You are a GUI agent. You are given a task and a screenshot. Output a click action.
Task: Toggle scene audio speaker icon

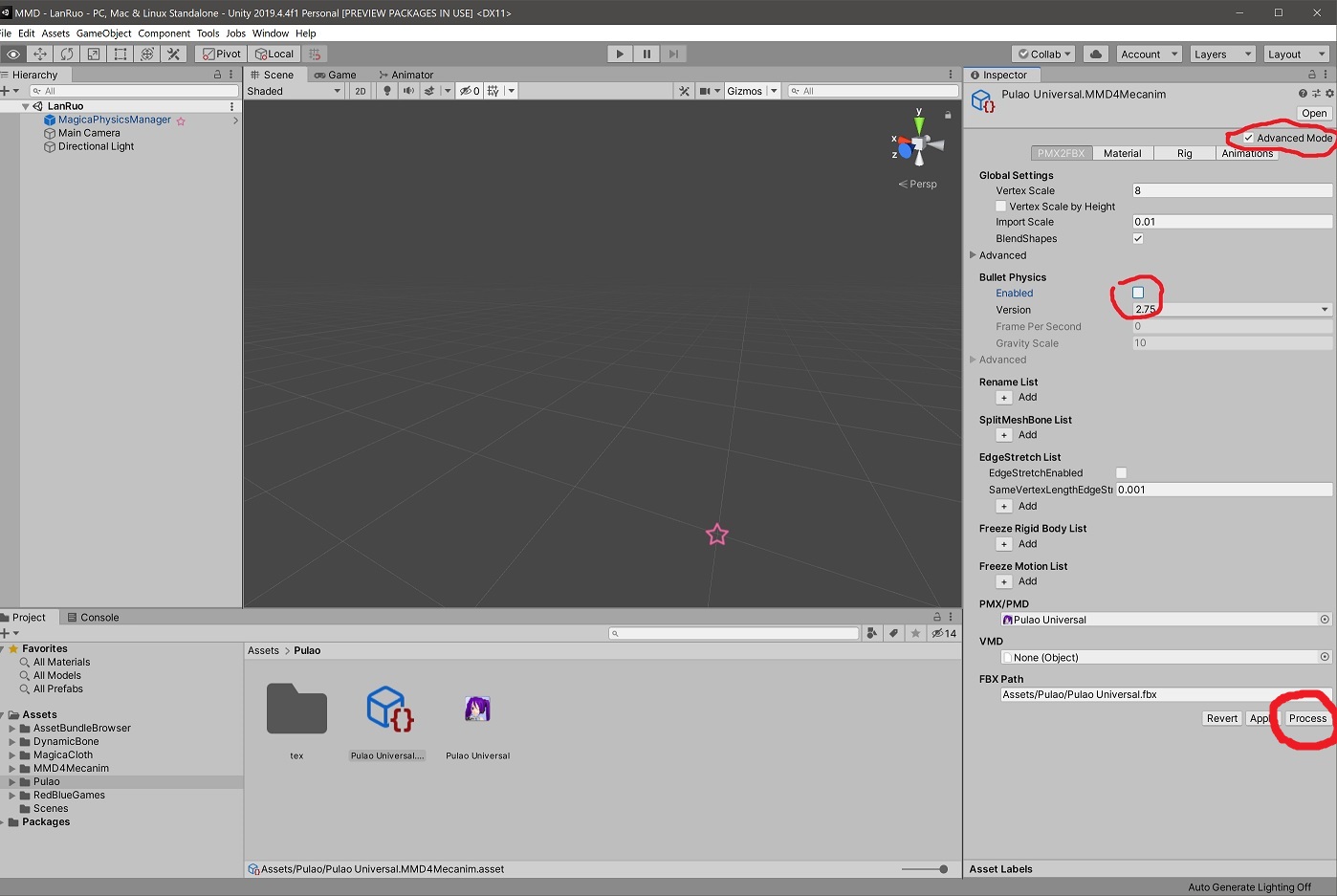(408, 91)
